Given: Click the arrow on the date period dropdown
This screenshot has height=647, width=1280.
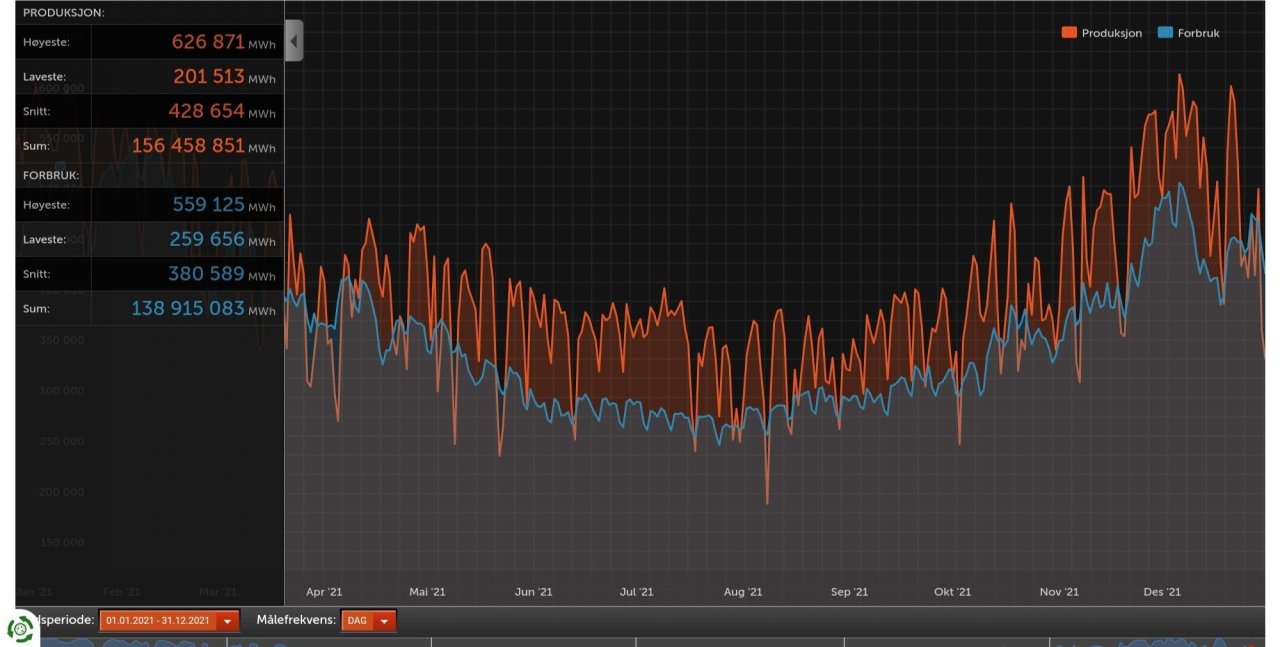Looking at the screenshot, I should 227,621.
